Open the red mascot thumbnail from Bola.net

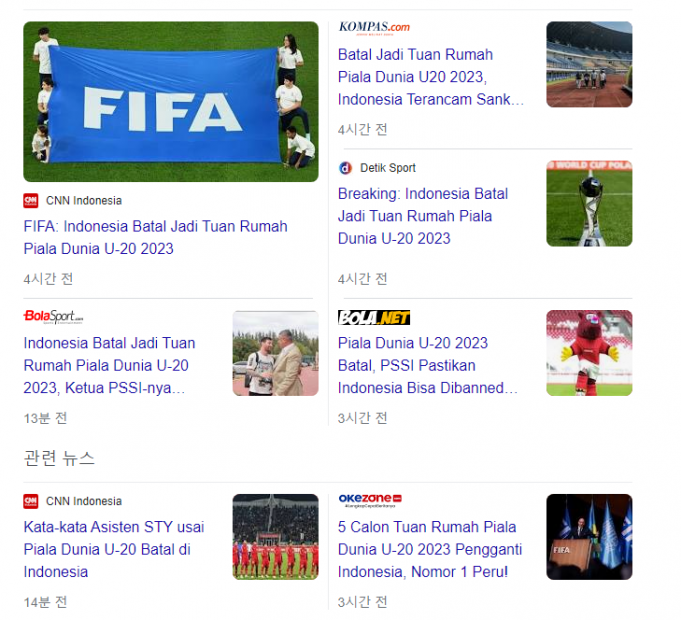tap(589, 353)
